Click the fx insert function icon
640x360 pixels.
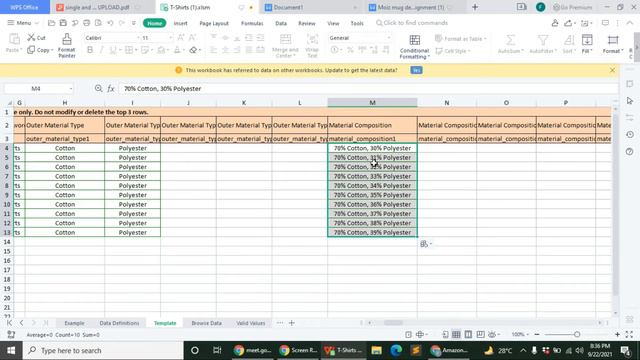[111, 89]
